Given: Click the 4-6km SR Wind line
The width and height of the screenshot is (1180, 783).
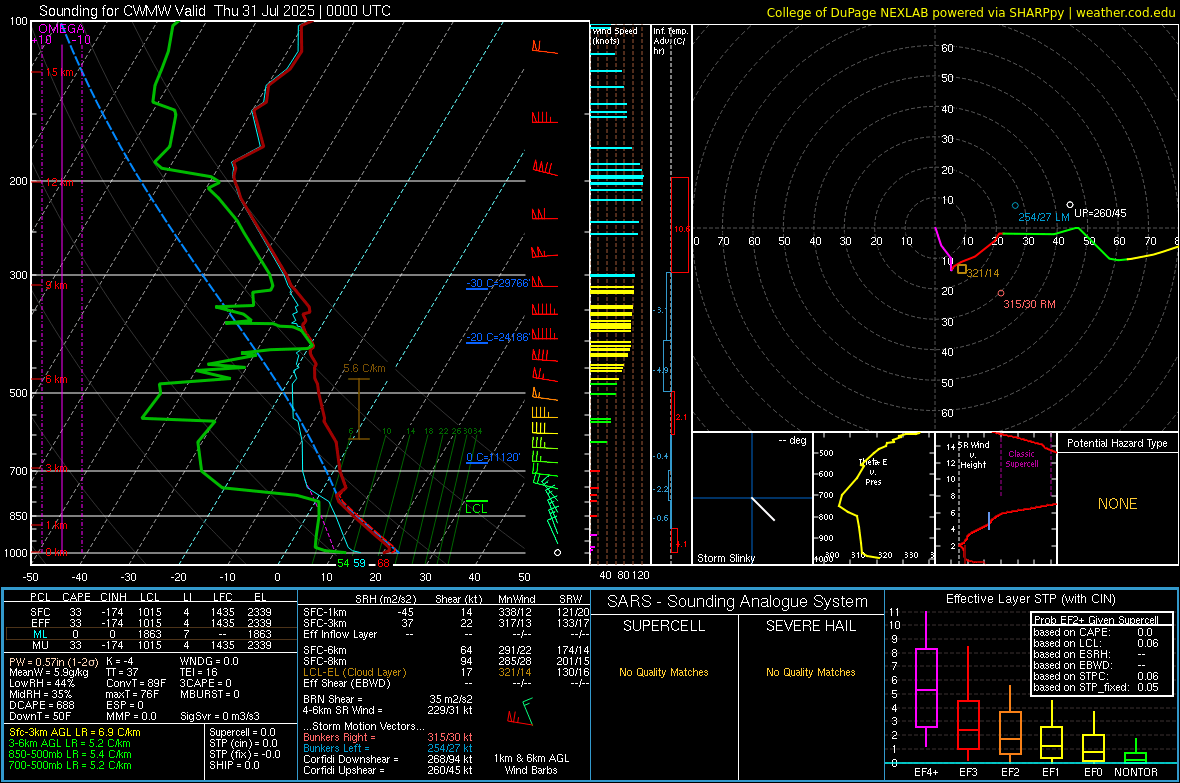Looking at the screenshot, I should 388,710.
